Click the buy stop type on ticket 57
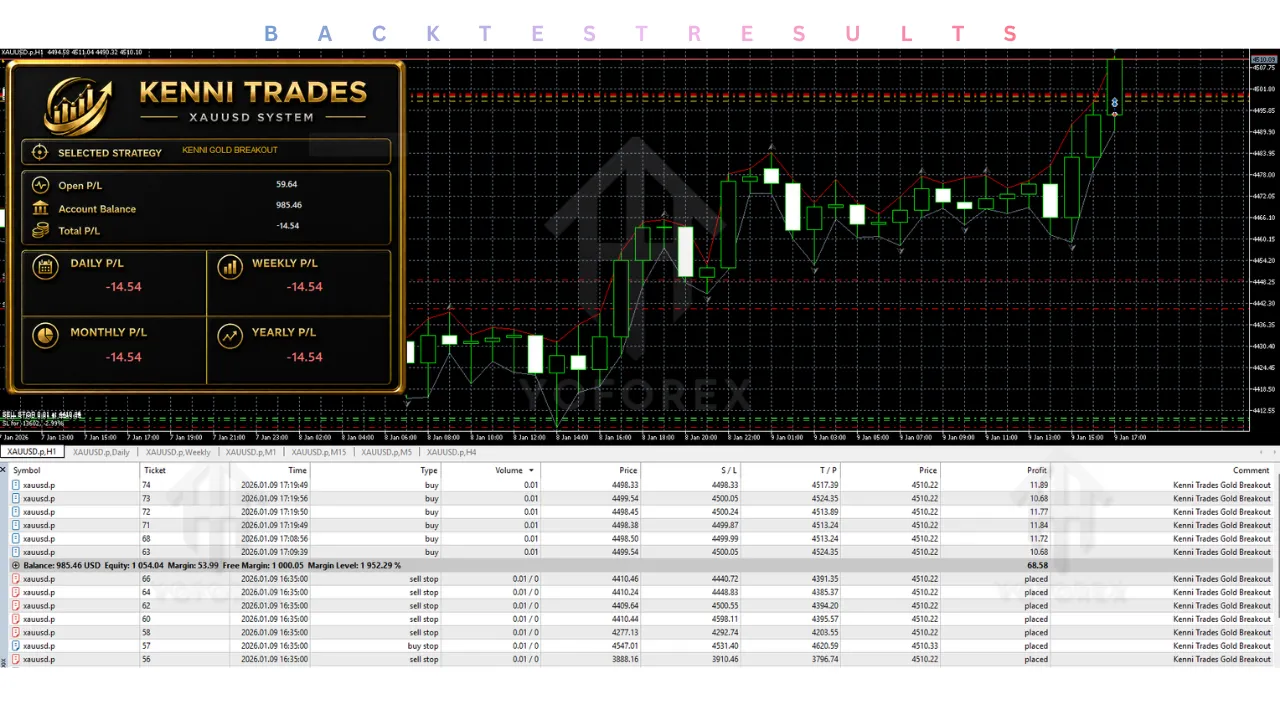 pyautogui.click(x=423, y=646)
